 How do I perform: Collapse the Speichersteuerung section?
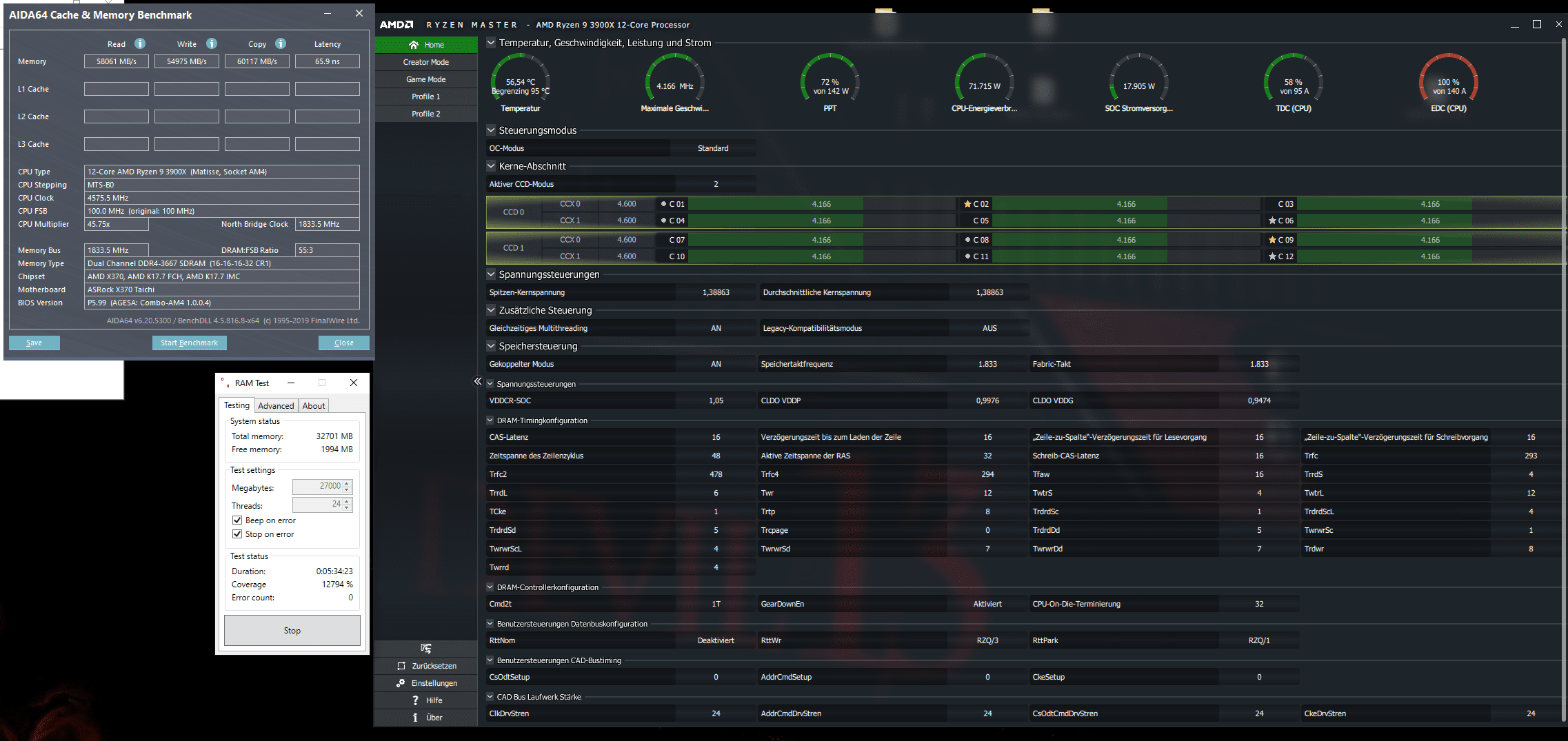[491, 346]
